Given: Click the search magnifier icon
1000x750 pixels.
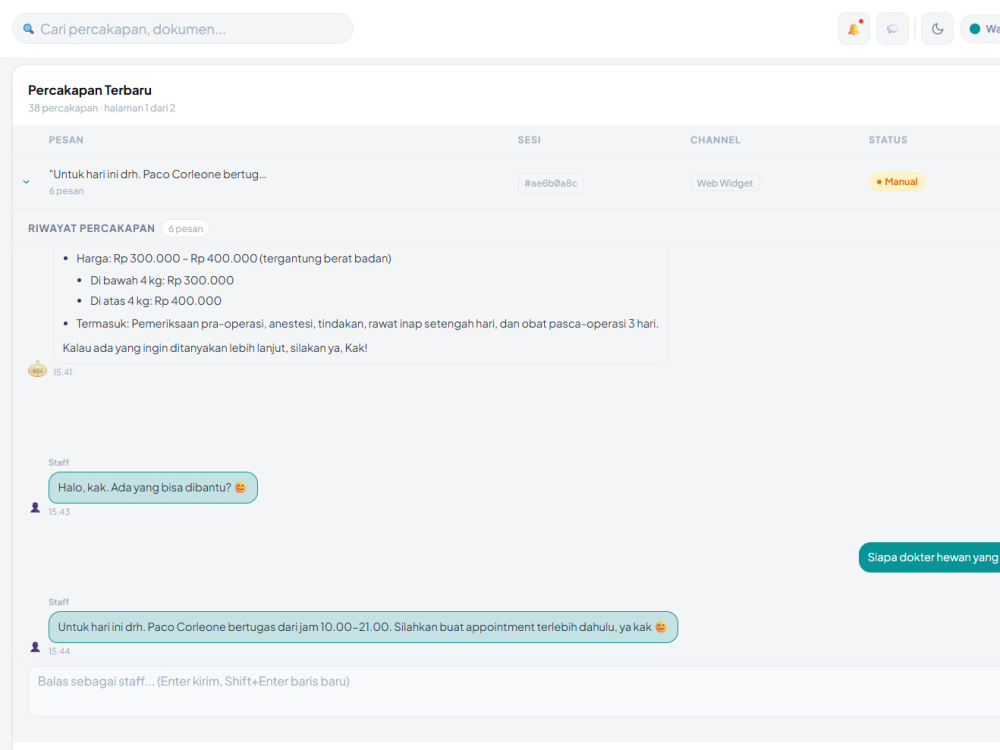Looking at the screenshot, I should pos(28,29).
